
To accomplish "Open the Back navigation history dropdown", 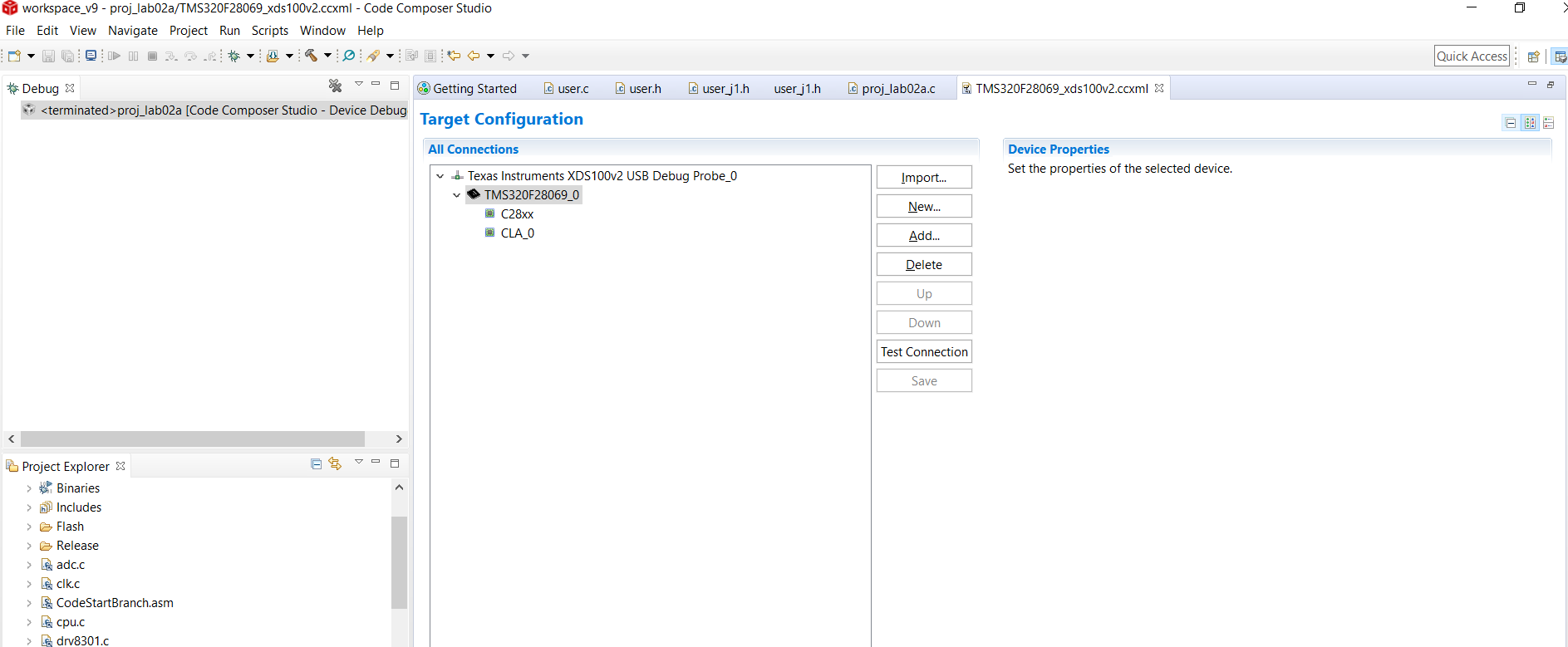I will [x=490, y=56].
